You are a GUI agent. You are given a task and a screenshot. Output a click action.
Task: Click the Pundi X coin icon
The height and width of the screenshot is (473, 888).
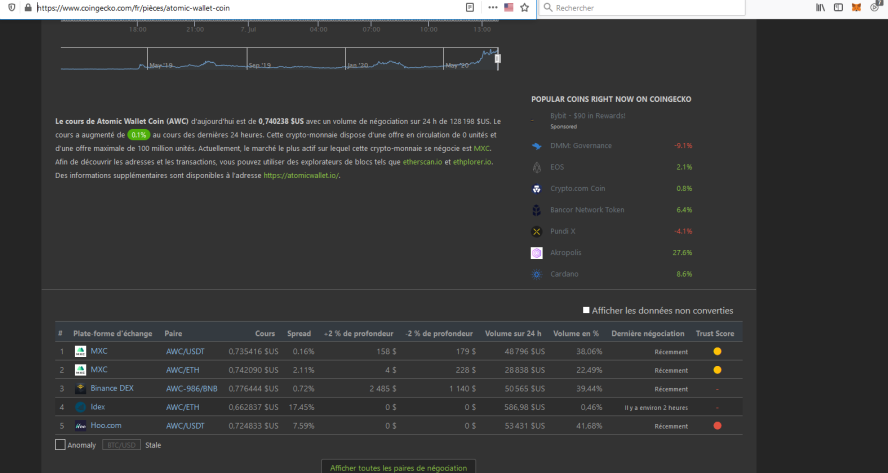[536, 231]
